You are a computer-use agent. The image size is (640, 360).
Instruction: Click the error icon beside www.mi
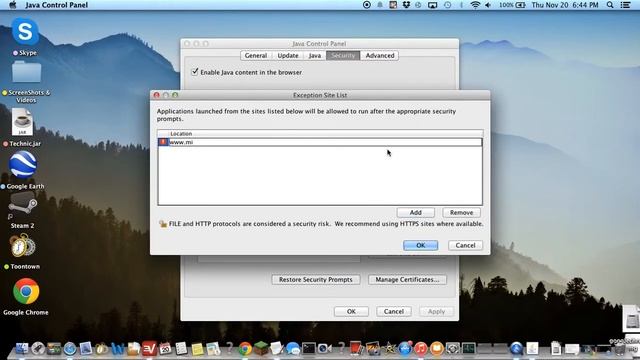163,142
